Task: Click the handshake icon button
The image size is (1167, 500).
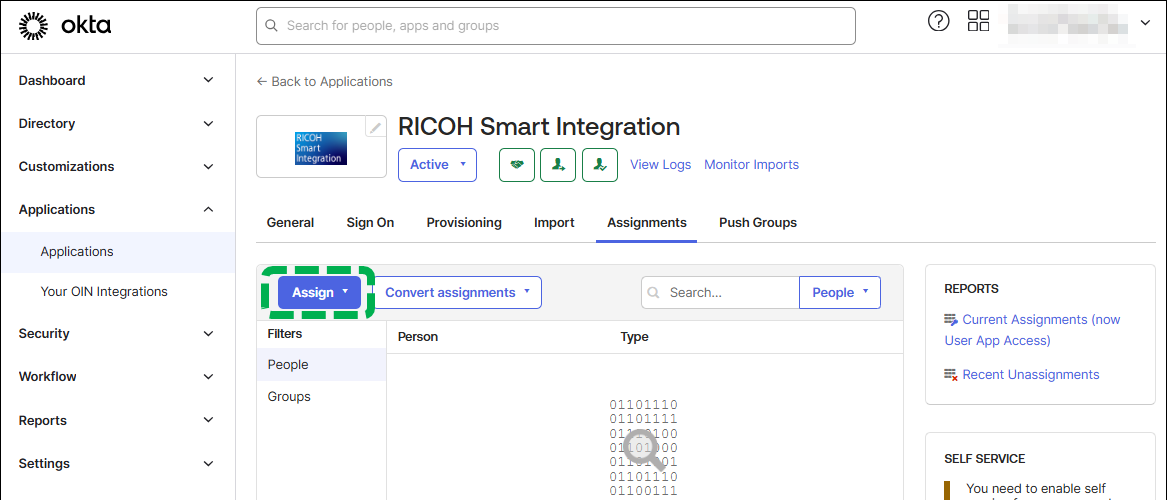Action: (x=516, y=165)
